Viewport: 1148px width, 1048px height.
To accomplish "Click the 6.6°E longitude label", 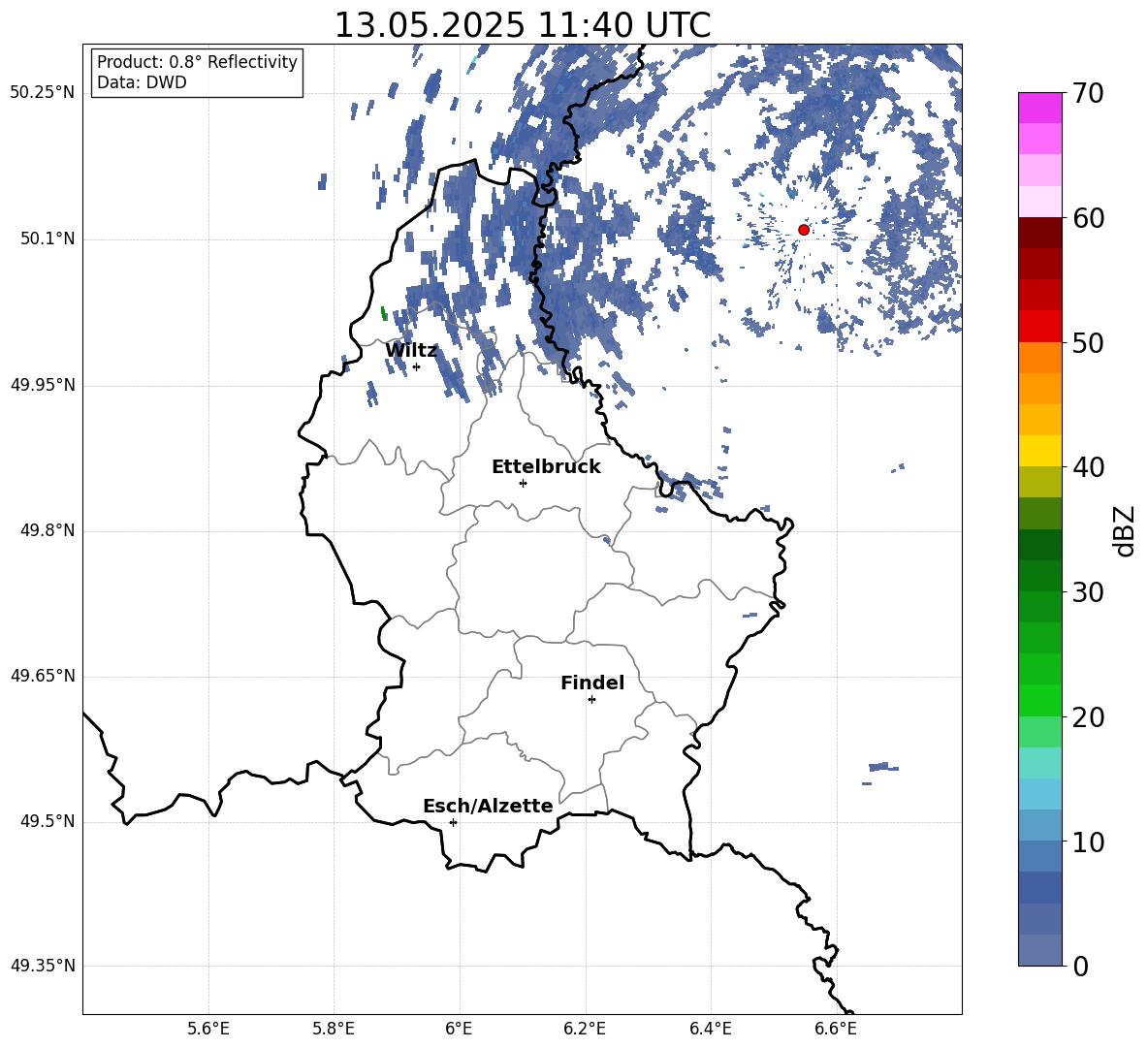I will (x=836, y=1029).
